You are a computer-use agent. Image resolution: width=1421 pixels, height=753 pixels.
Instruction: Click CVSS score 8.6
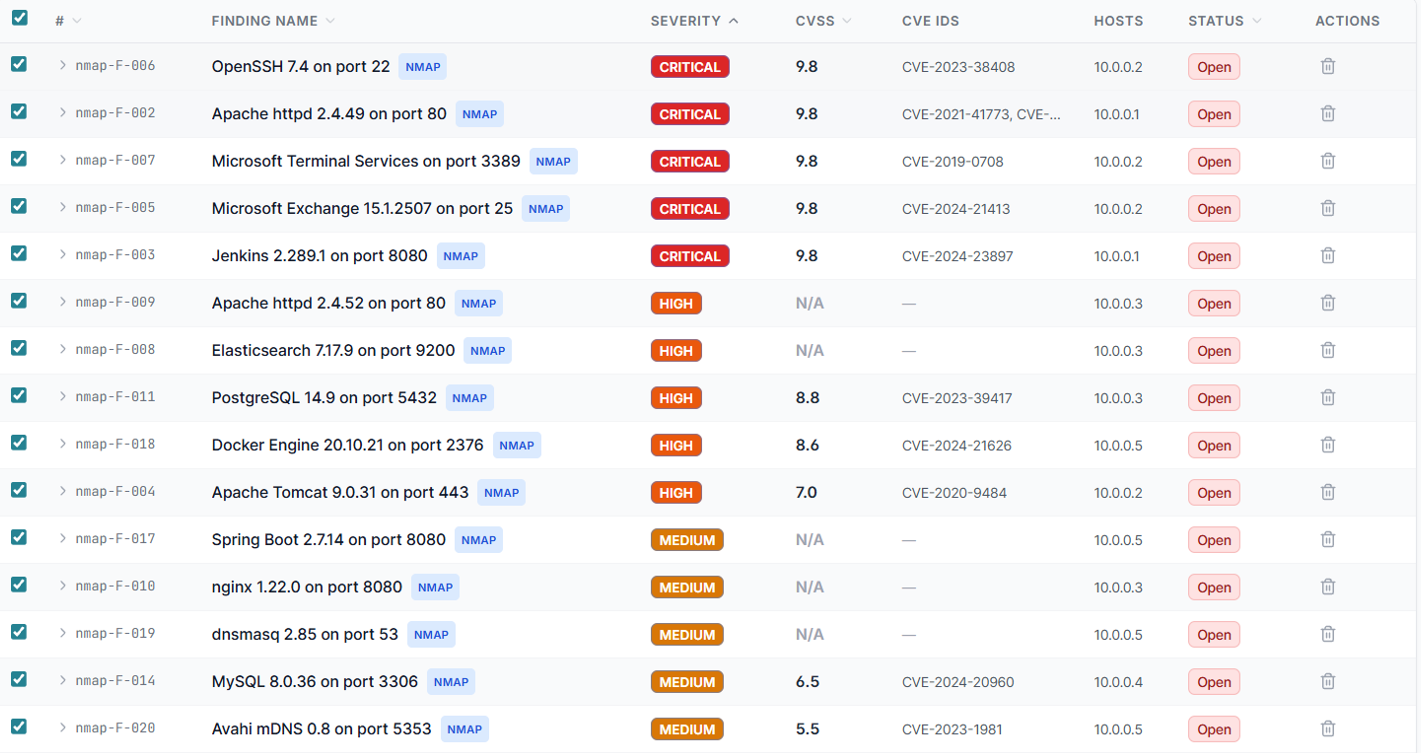807,445
